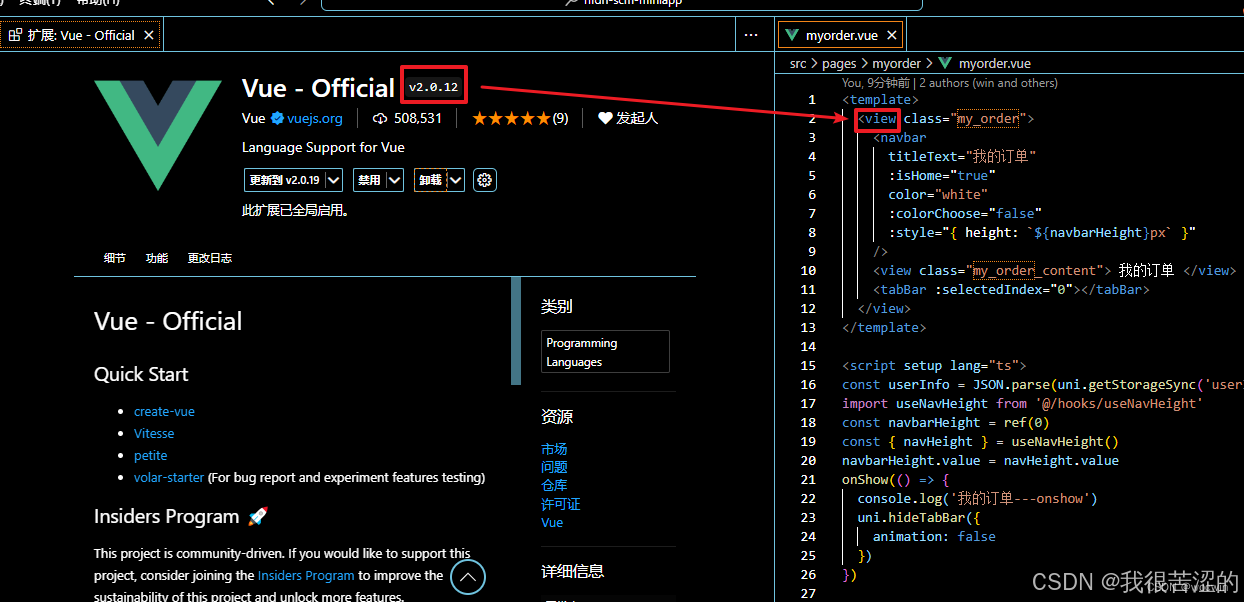Expand the 禁用 dropdown arrow
This screenshot has height=602, width=1244.
[395, 180]
